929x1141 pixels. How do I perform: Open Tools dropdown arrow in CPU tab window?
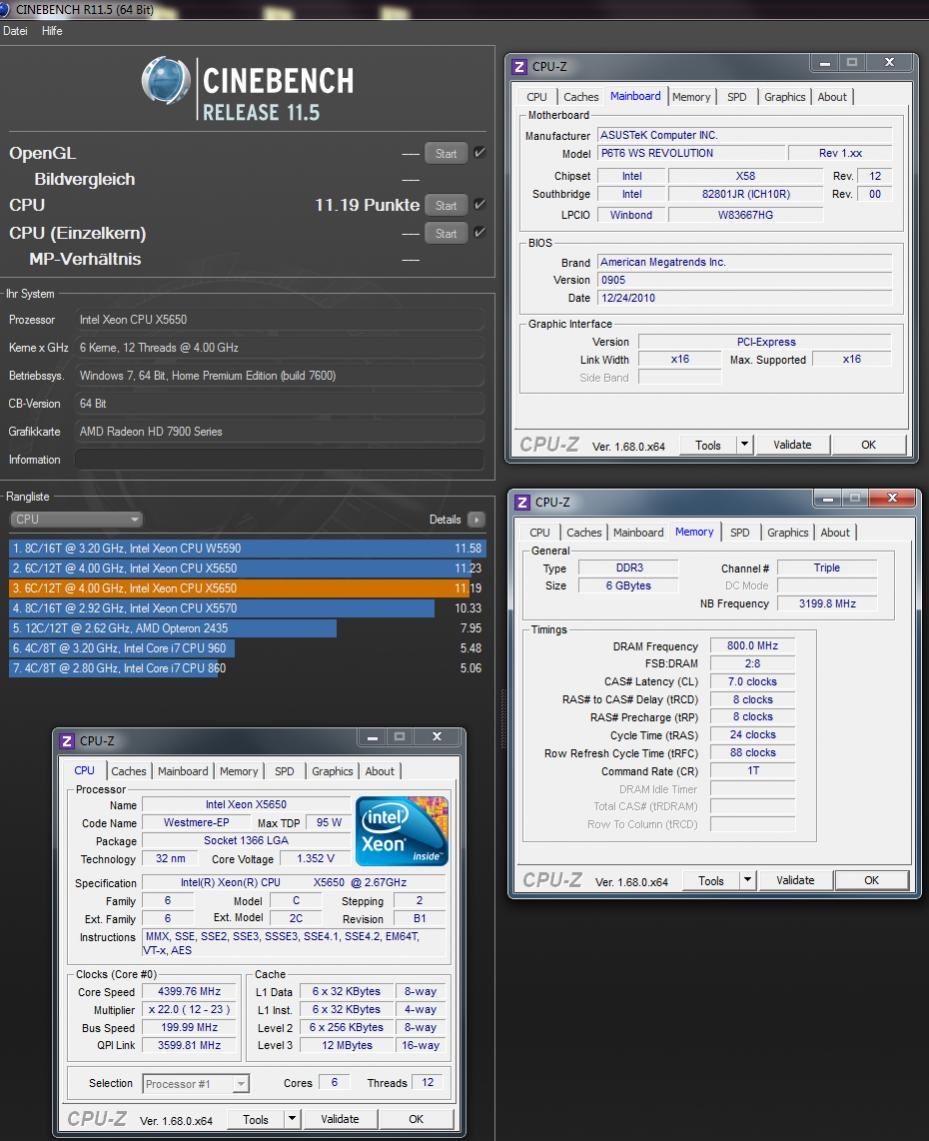292,1118
